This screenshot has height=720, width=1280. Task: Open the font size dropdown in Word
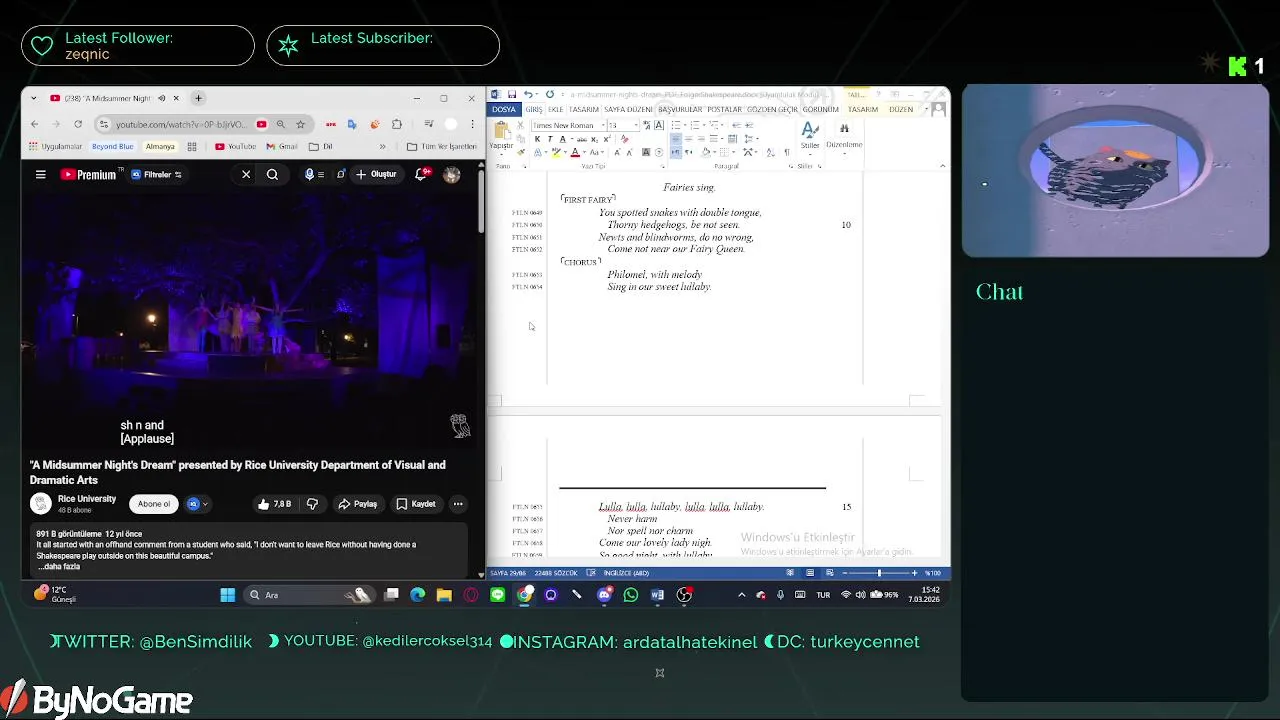[636, 125]
